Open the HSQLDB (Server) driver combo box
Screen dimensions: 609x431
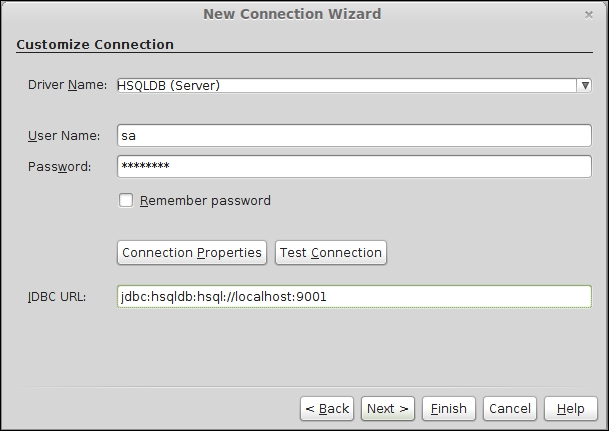pos(354,85)
